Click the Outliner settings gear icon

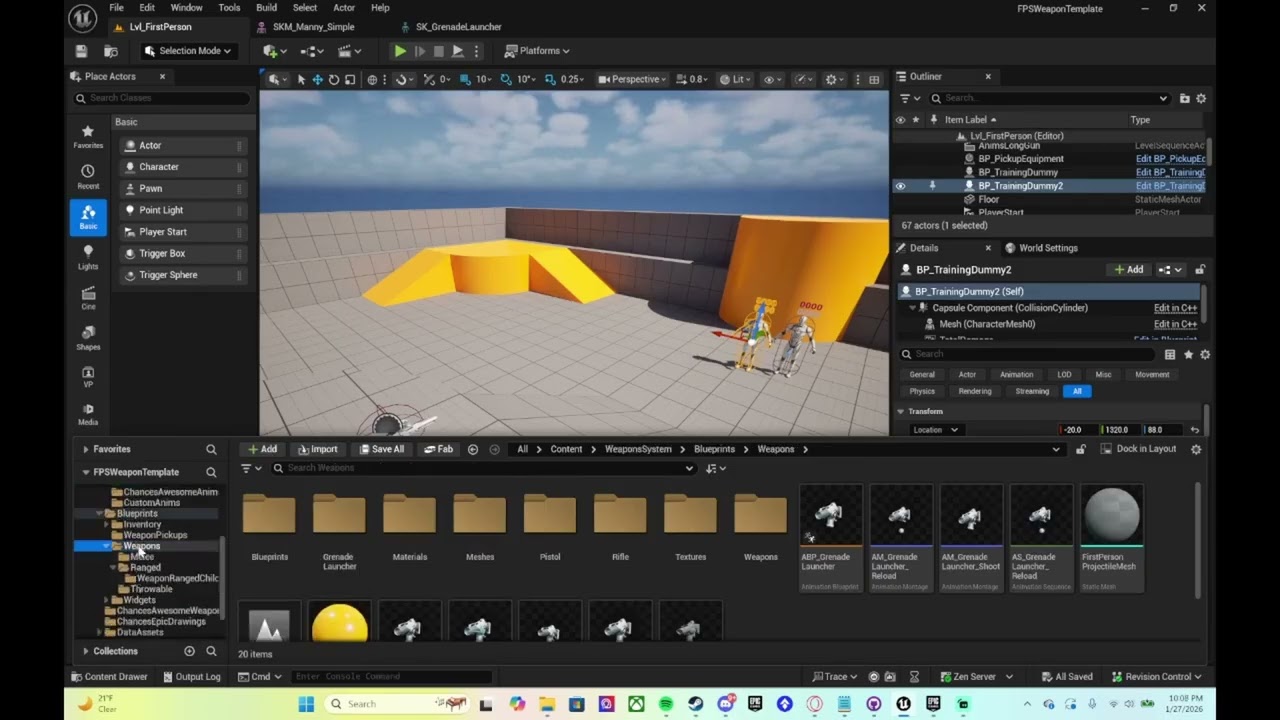(1201, 98)
